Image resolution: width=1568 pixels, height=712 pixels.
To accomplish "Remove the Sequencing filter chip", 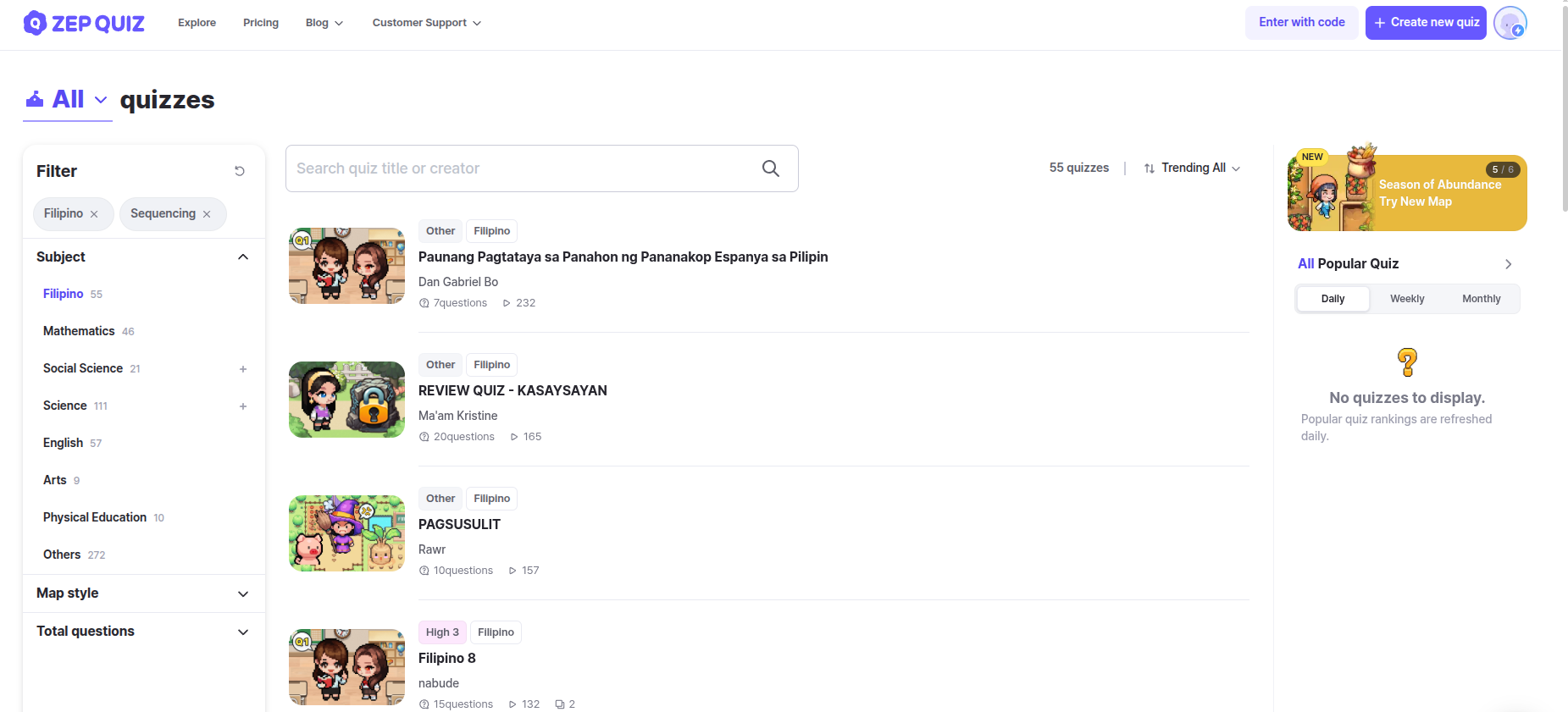I will coord(207,214).
